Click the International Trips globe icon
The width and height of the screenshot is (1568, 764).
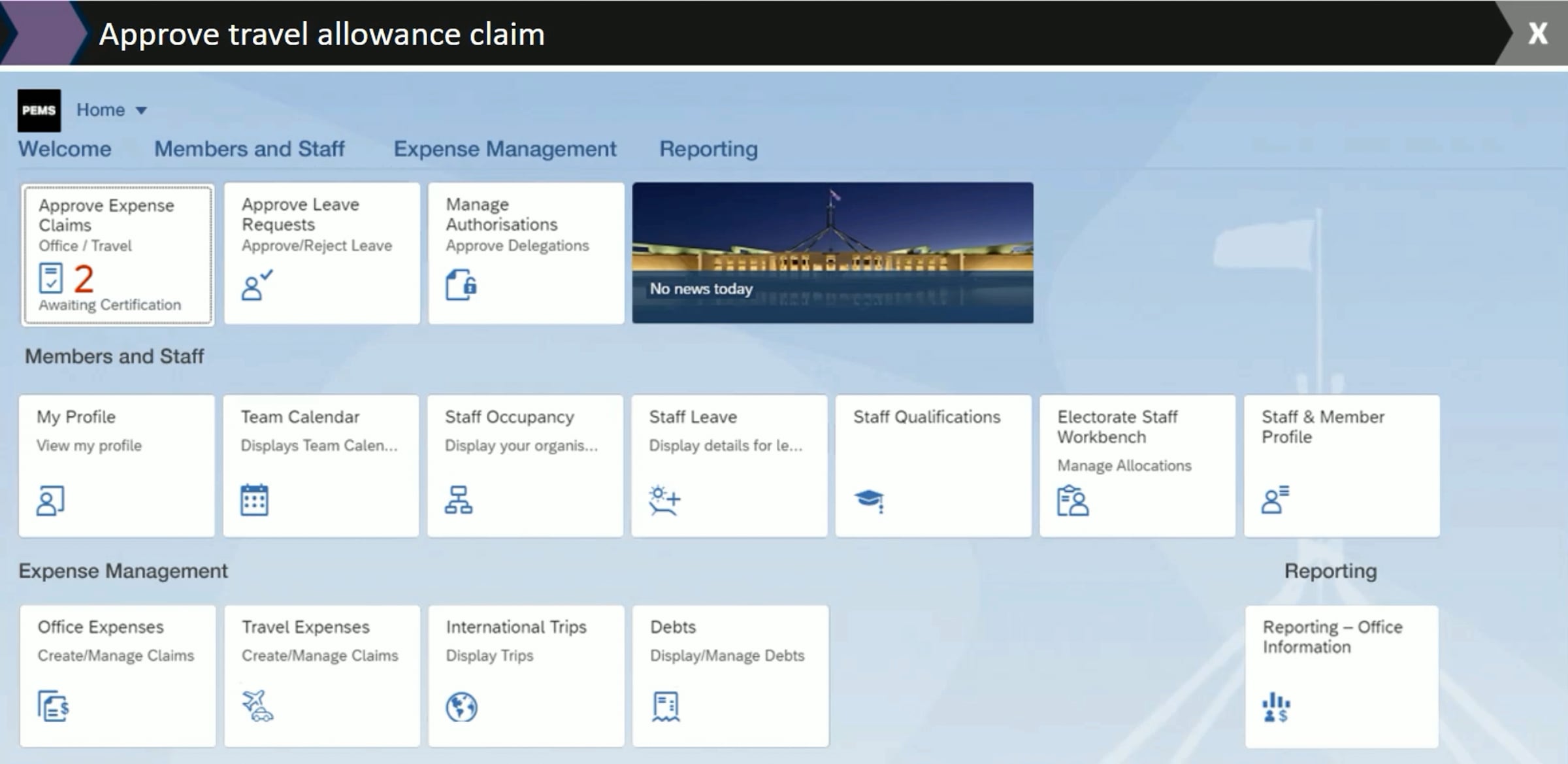pyautogui.click(x=461, y=707)
